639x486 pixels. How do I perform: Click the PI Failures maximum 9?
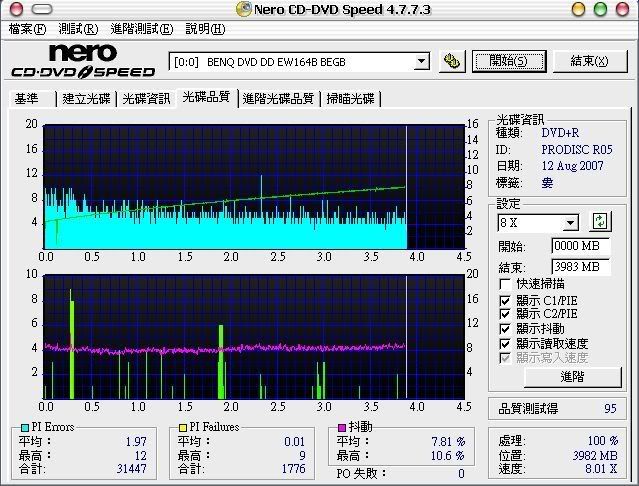[302, 455]
